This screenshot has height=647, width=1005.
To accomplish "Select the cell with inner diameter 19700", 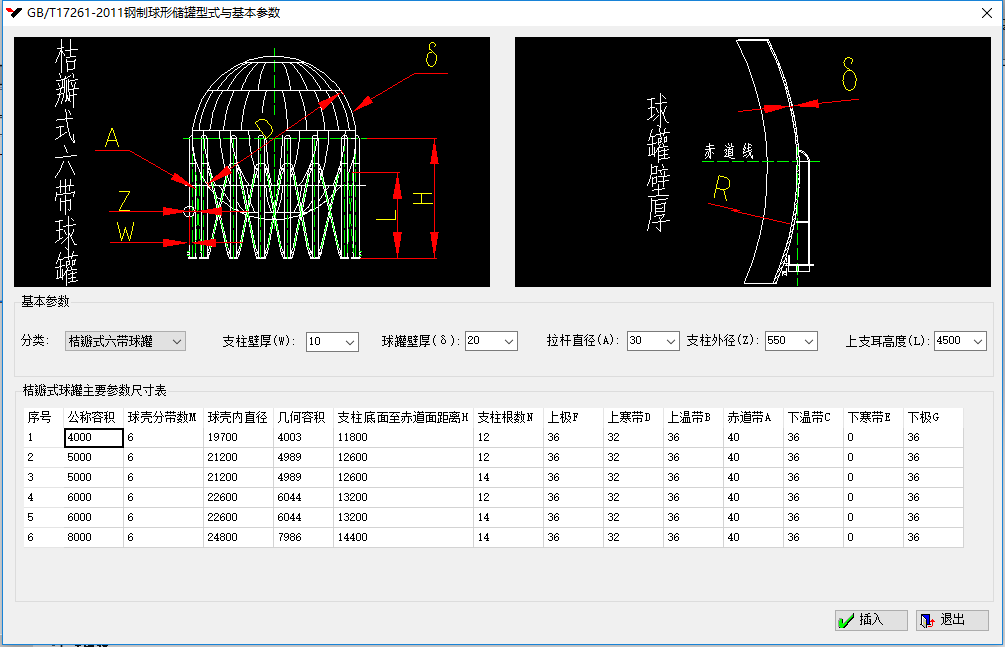I will click(x=238, y=437).
